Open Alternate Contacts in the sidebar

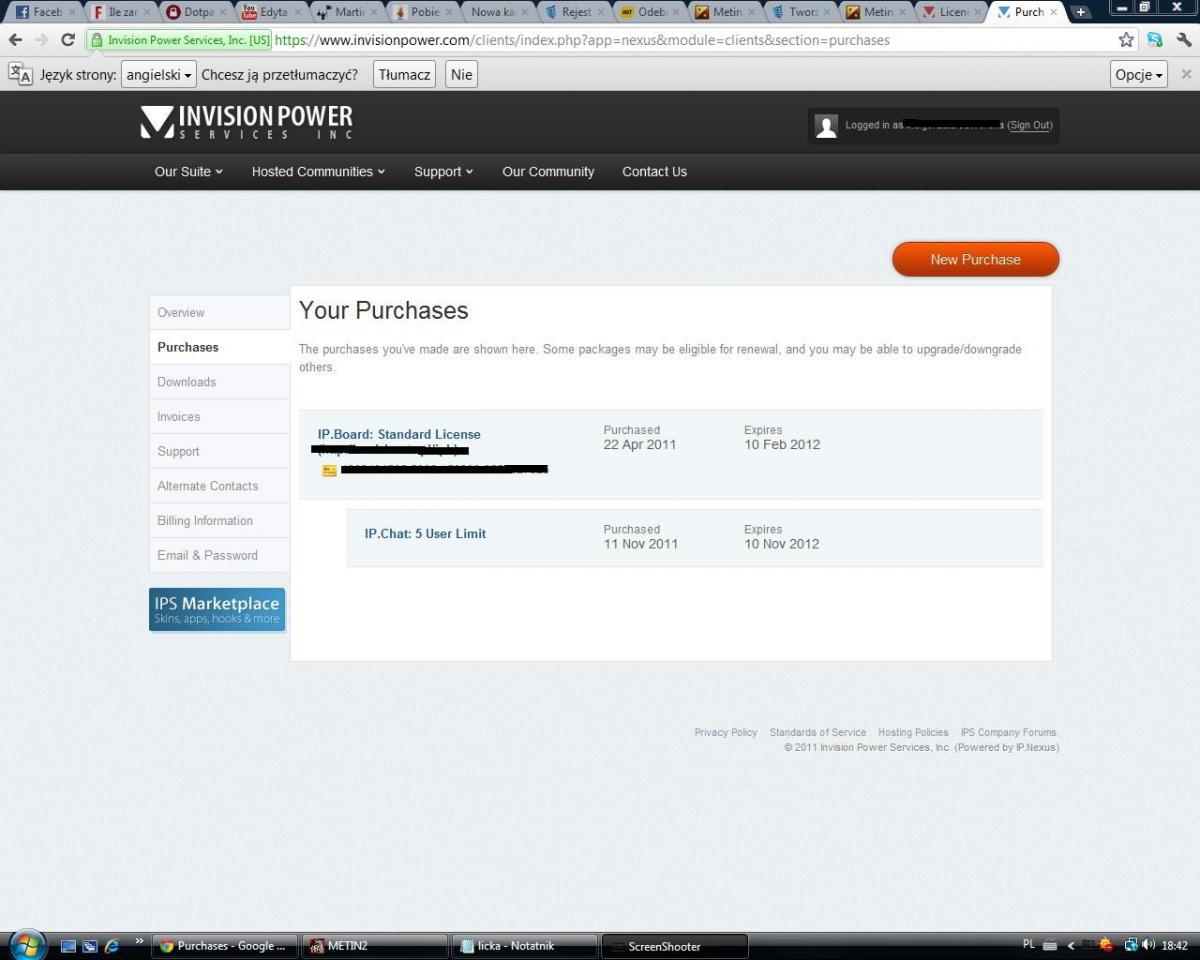(219, 486)
